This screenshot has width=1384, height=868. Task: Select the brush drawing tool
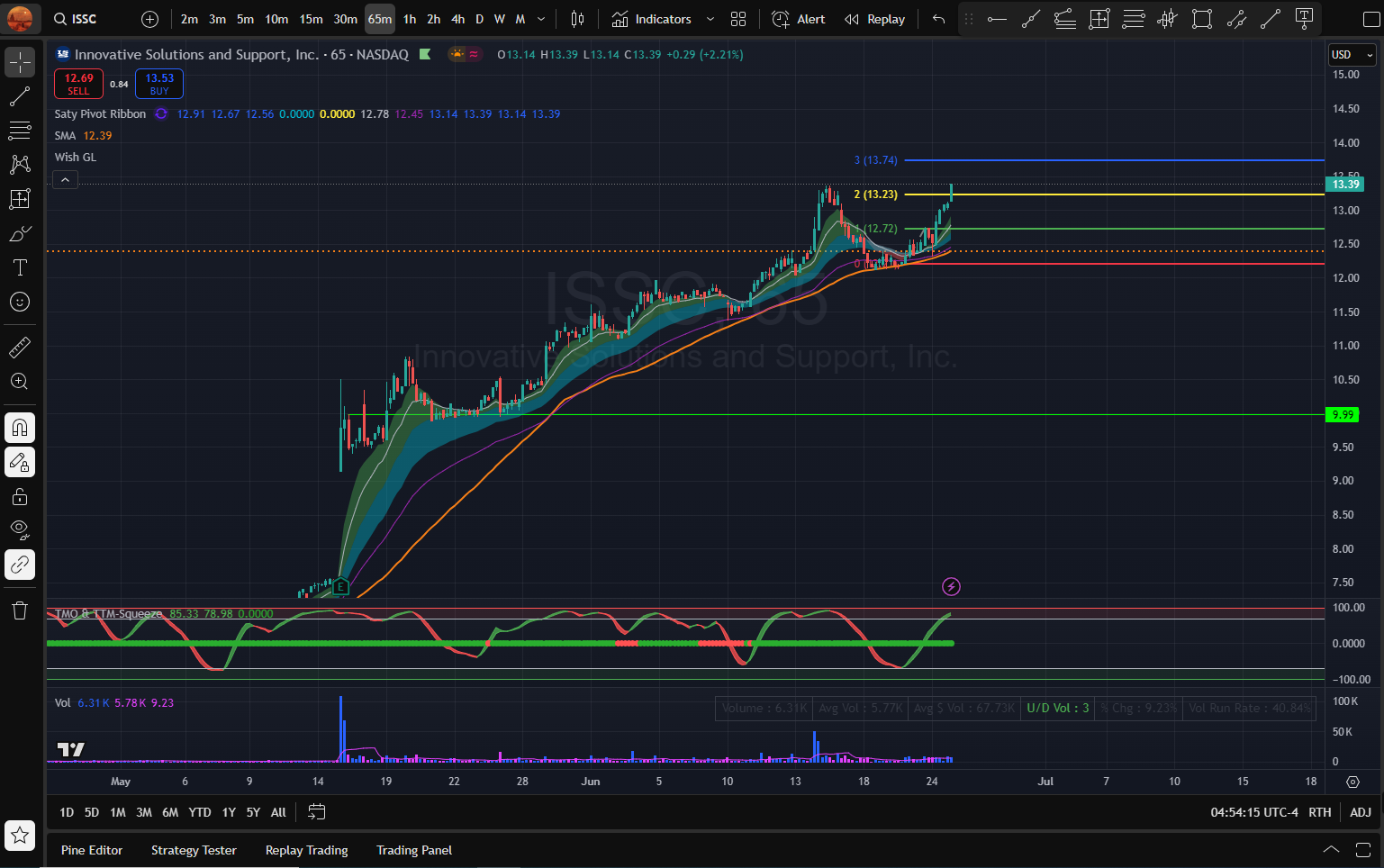(x=20, y=233)
